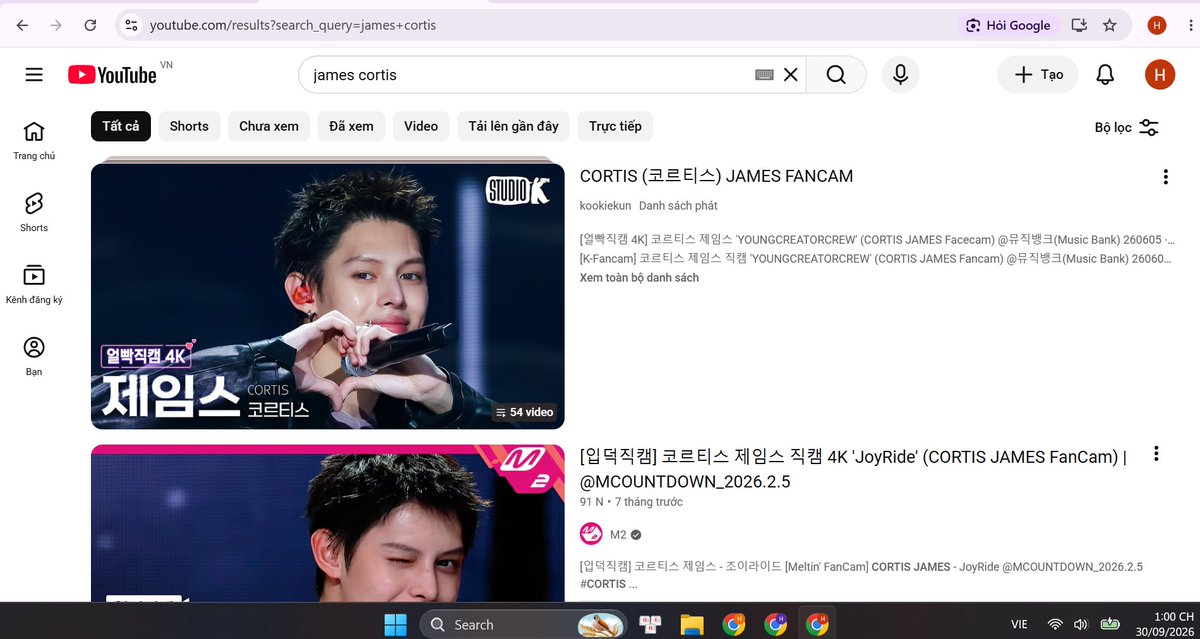Open Bạn in the sidebar
This screenshot has height=639, width=1200.
coord(34,357)
